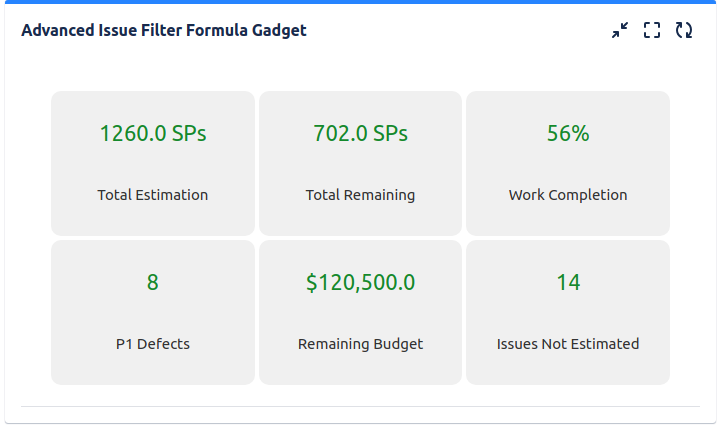Open the count 14 of unestimated issues

[x=568, y=282]
